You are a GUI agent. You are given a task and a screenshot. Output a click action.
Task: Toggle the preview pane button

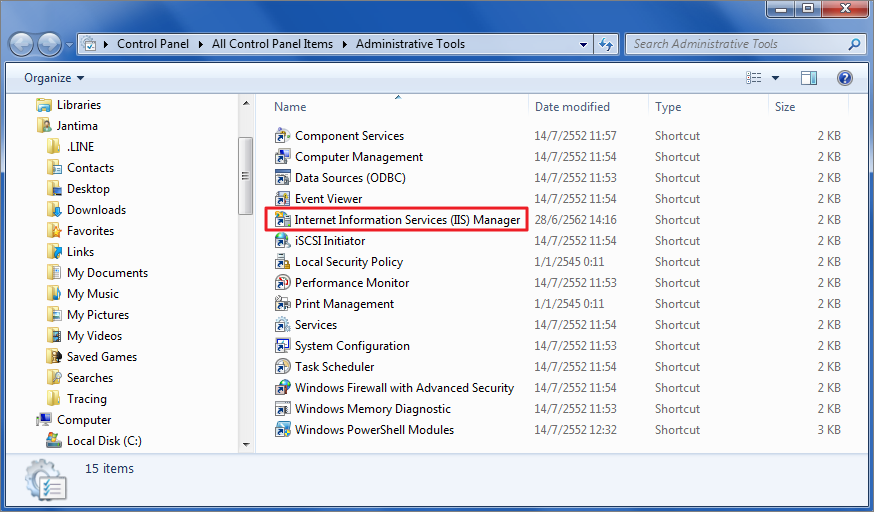(x=809, y=78)
